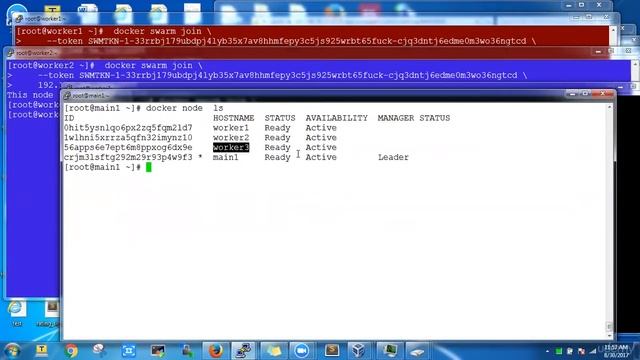The width and height of the screenshot is (640, 360).
Task: Click node ID 56apps6e7ept6m8ppxog6dx9e
Action: [x=128, y=147]
